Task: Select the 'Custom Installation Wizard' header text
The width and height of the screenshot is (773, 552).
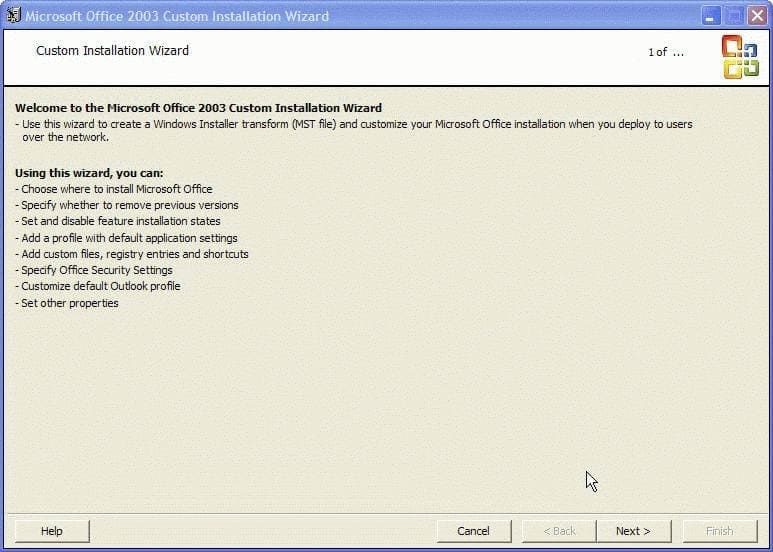Action: coord(112,51)
